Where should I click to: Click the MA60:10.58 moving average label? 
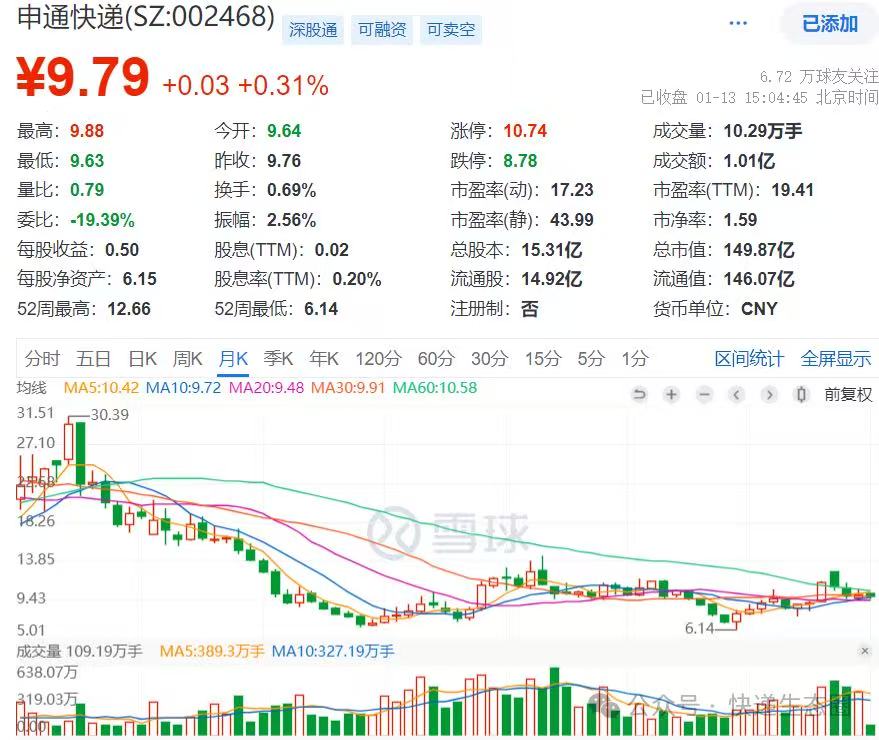point(435,387)
